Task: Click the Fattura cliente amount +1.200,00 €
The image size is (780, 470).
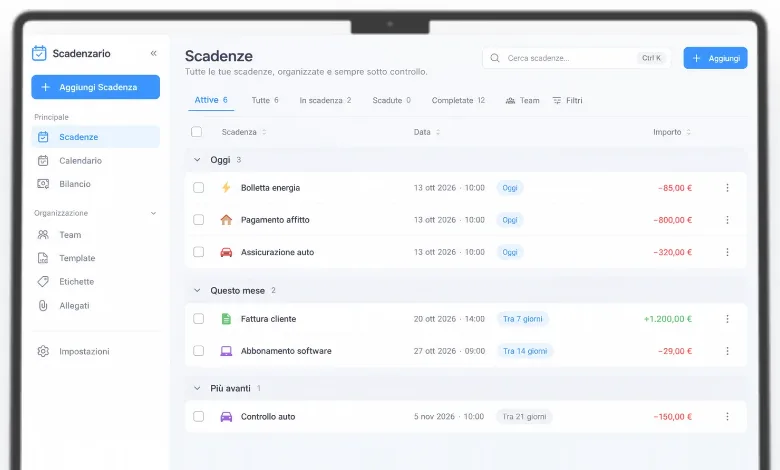Action: click(x=668, y=319)
